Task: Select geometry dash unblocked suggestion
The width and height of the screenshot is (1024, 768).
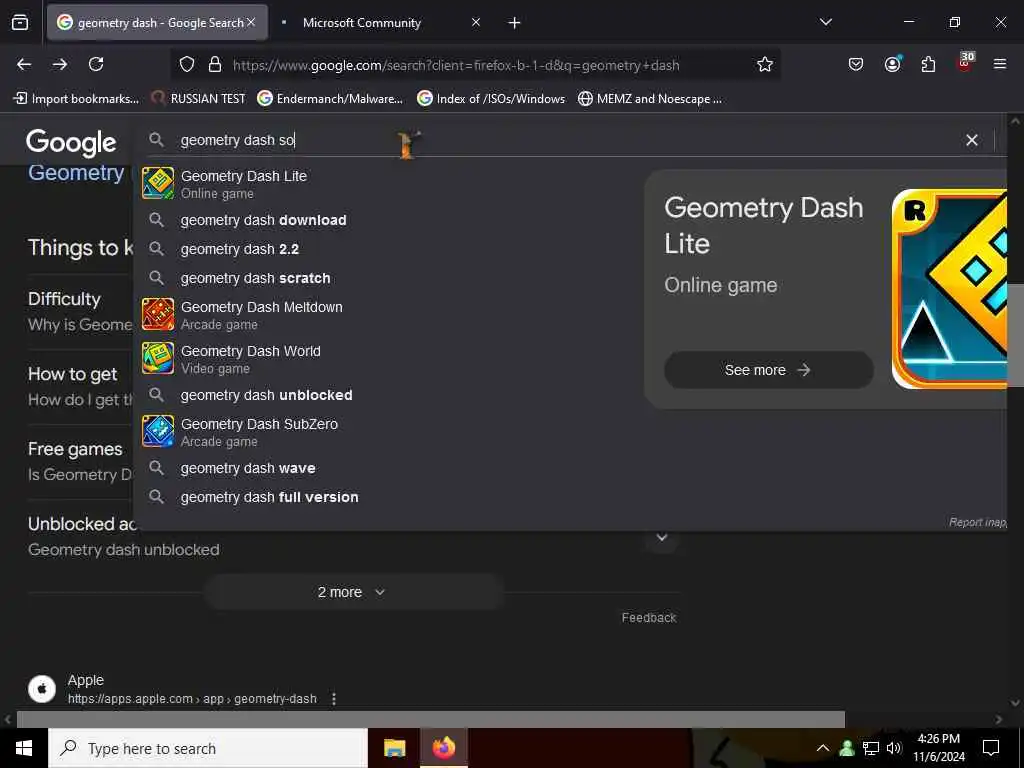Action: point(266,395)
